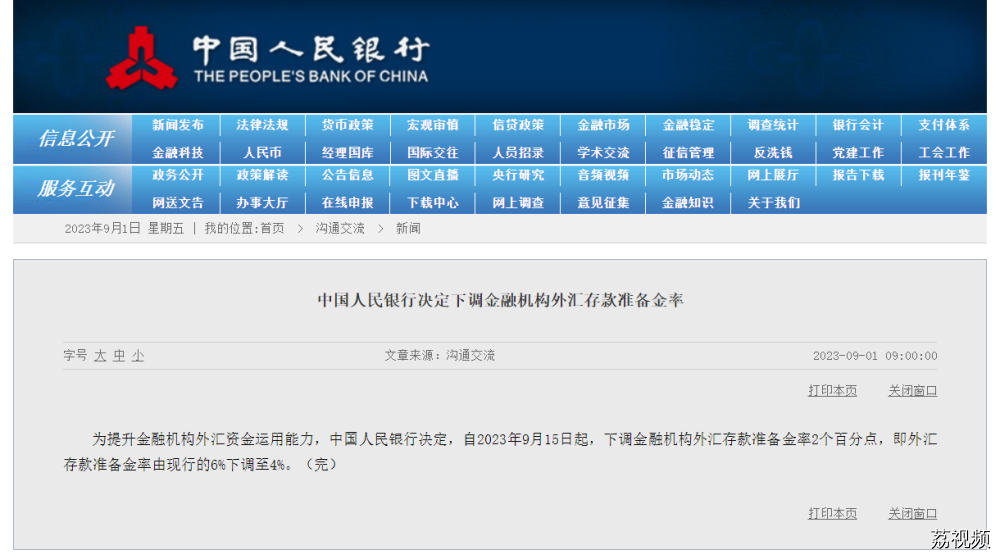Open 网送文告 menu item
This screenshot has height=559, width=1000.
[177, 203]
